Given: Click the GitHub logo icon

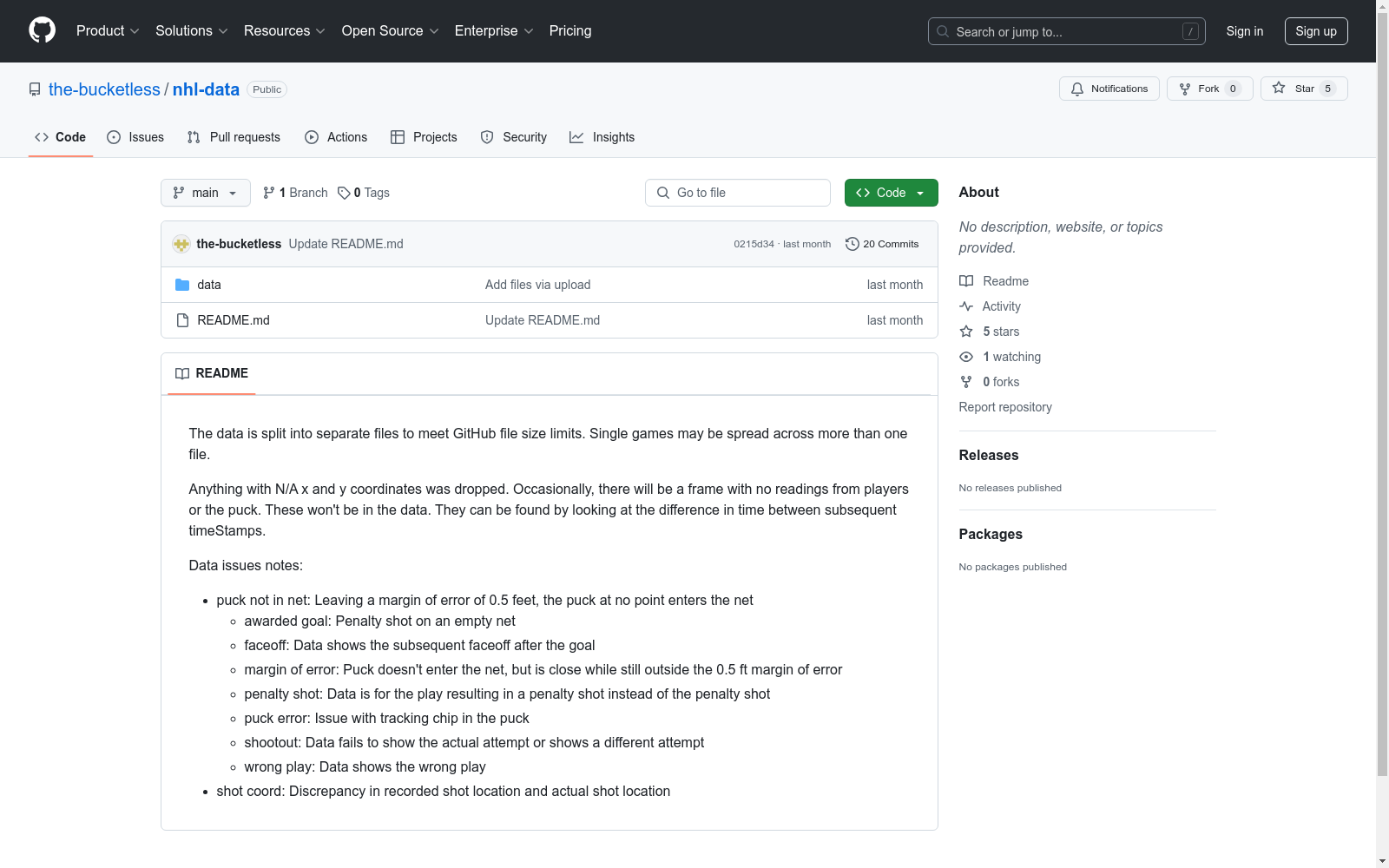Looking at the screenshot, I should click(42, 30).
